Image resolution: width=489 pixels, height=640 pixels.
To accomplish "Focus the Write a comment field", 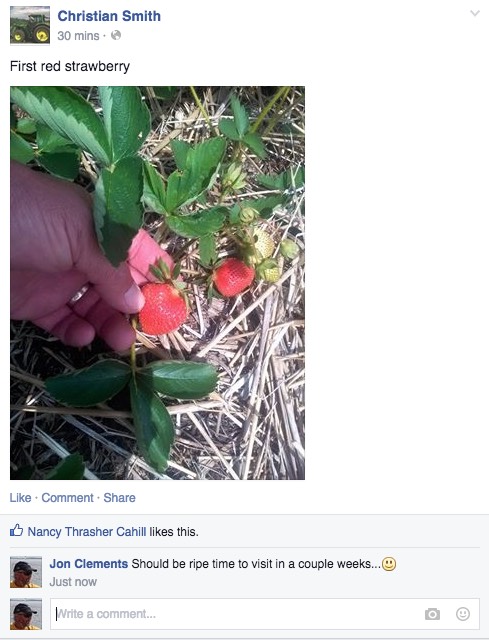I will [265, 614].
